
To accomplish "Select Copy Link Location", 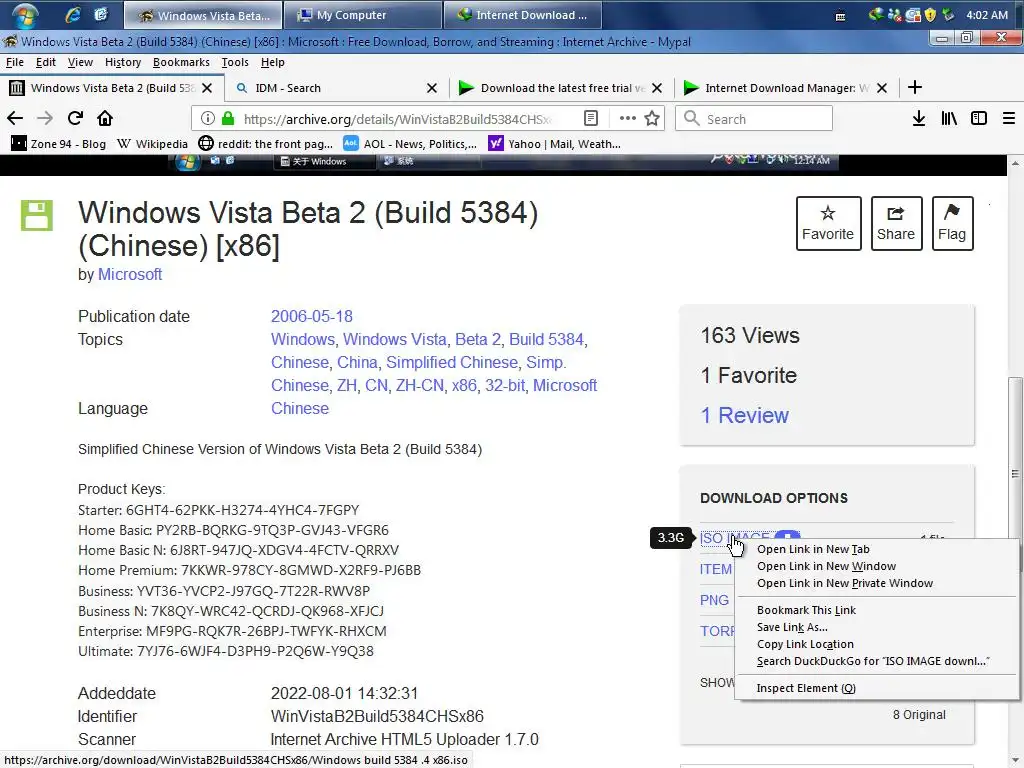I will 876,644.
